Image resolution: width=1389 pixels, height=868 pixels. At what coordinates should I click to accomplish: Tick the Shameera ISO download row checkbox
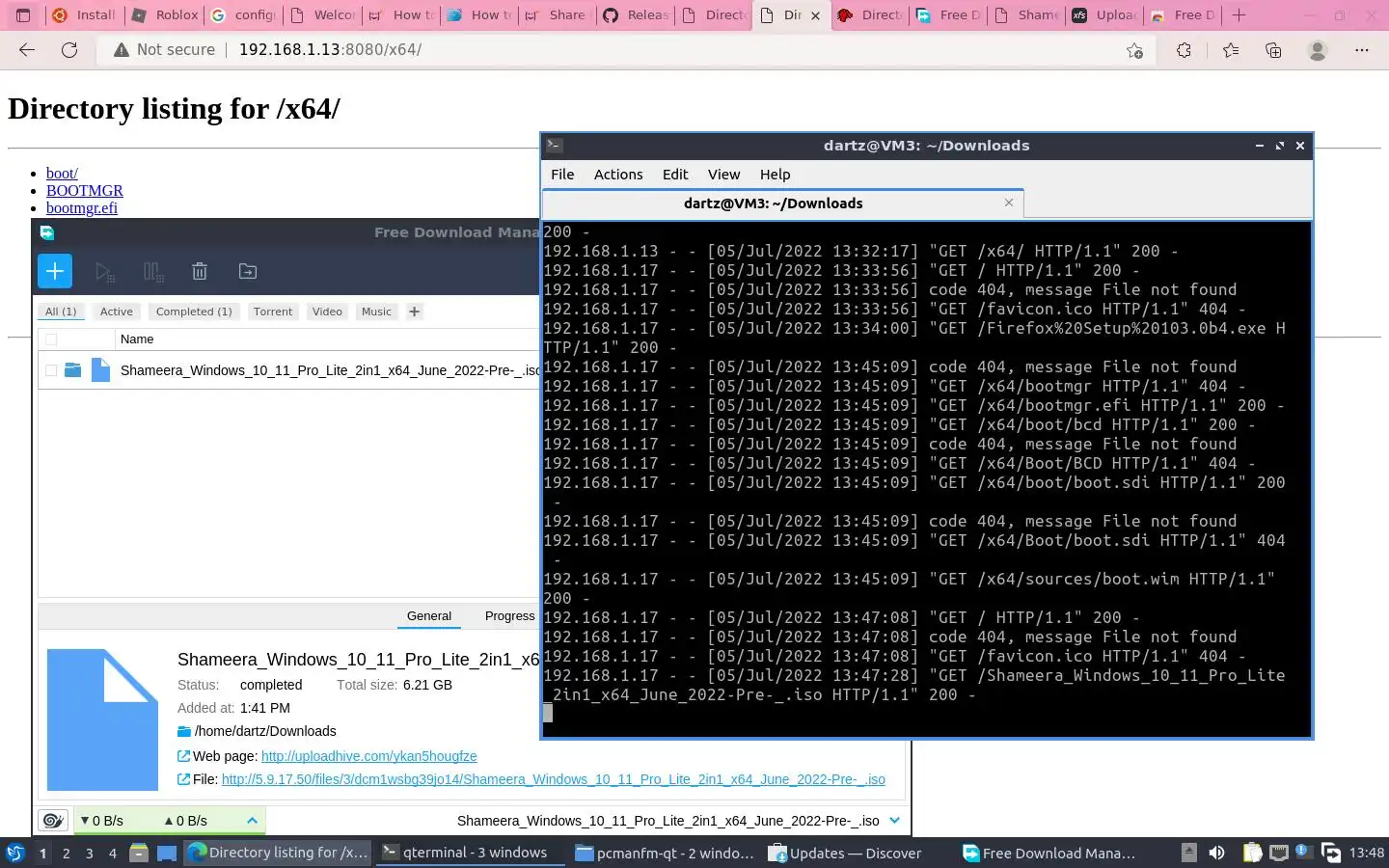51,370
